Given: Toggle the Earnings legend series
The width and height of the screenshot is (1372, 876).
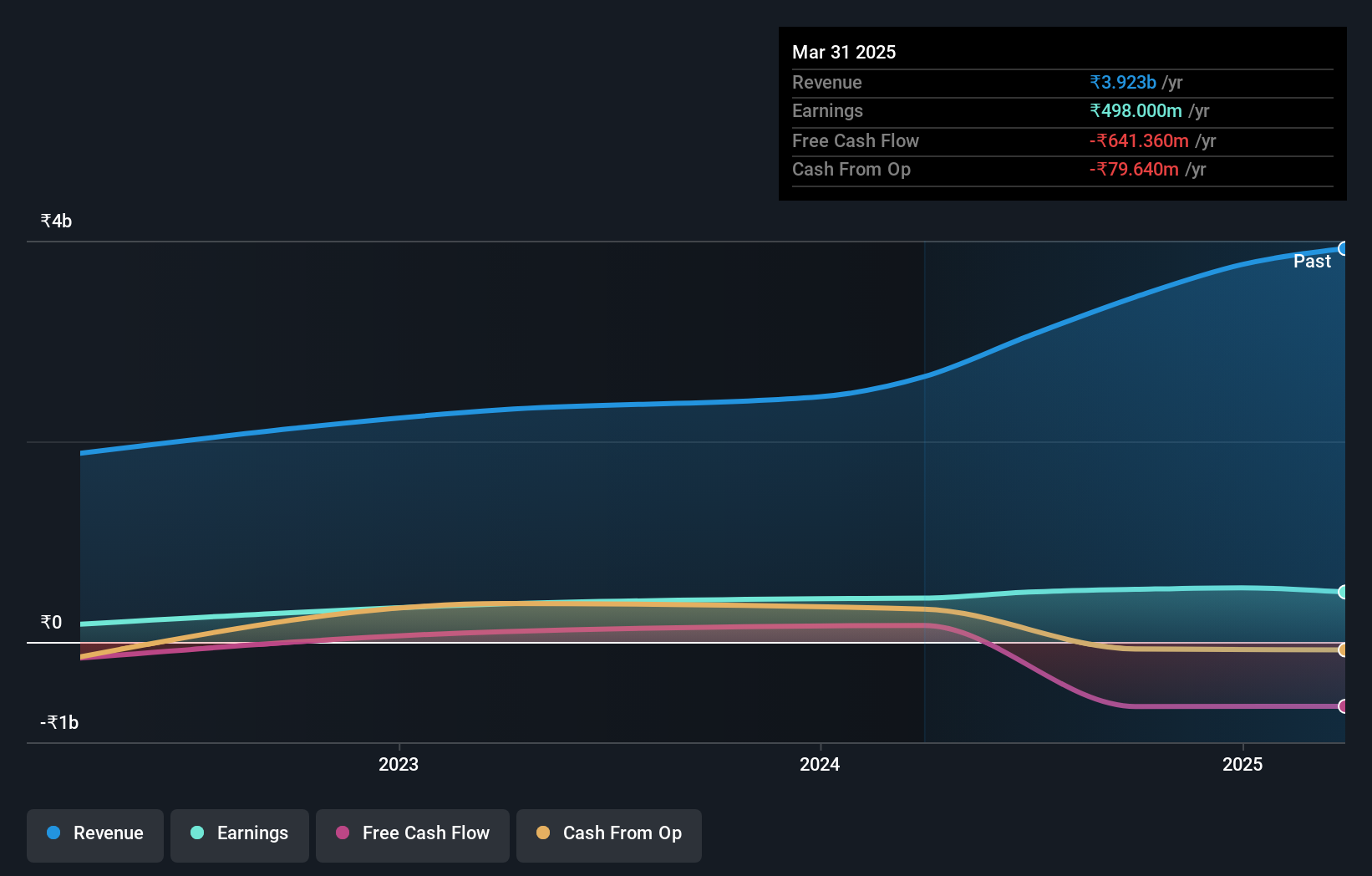Looking at the screenshot, I should [240, 835].
